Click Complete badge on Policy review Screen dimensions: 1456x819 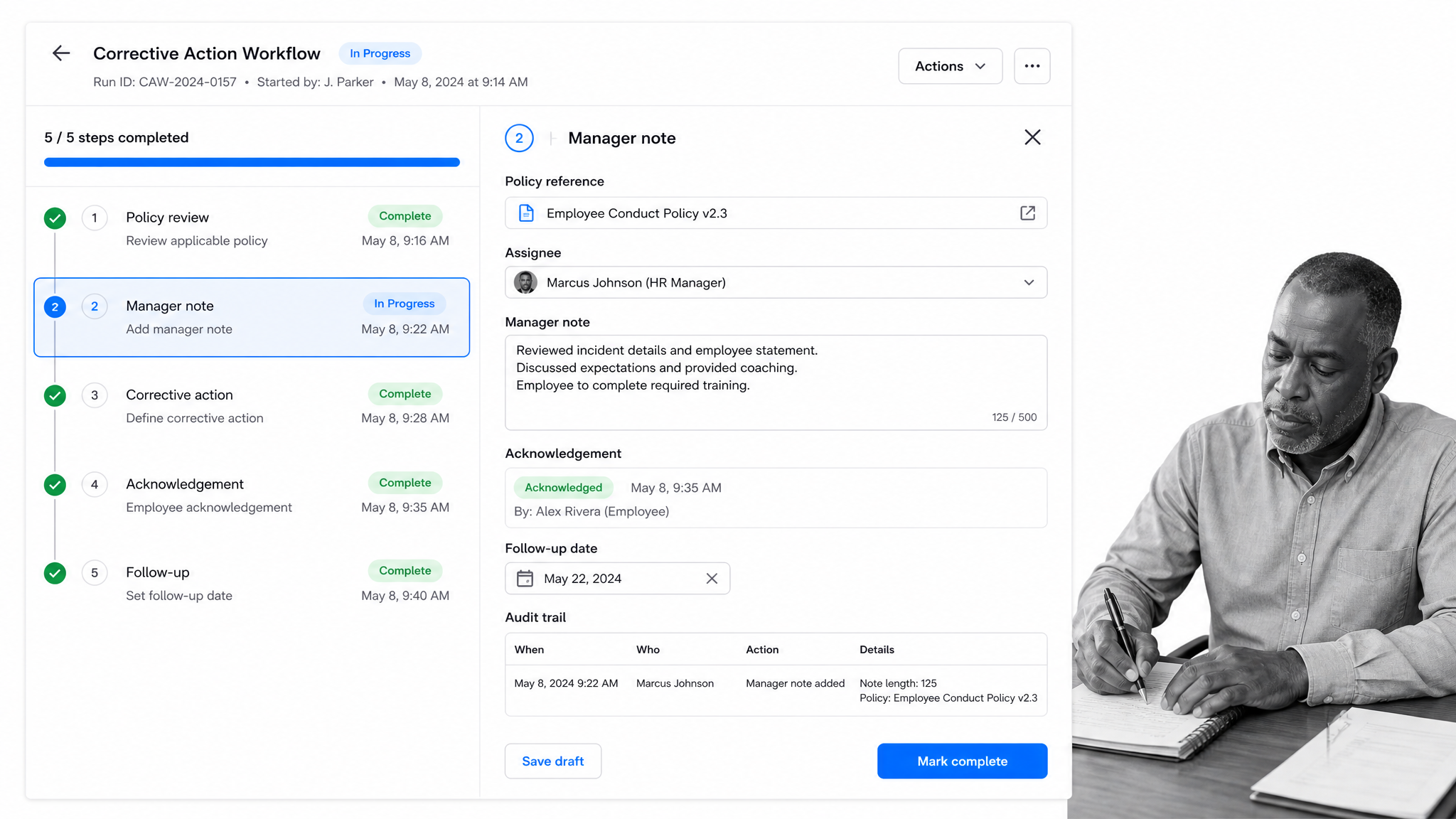click(x=405, y=216)
